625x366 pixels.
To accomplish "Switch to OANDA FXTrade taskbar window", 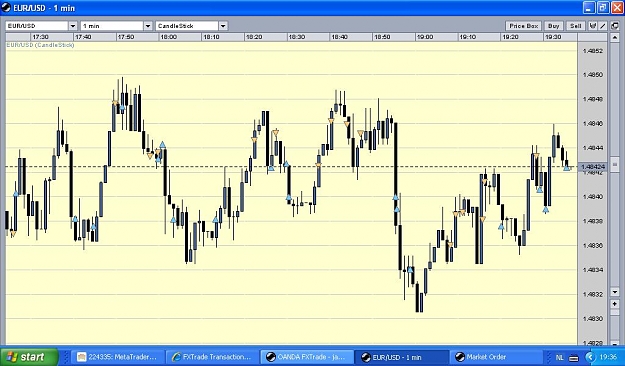I will click(x=307, y=357).
